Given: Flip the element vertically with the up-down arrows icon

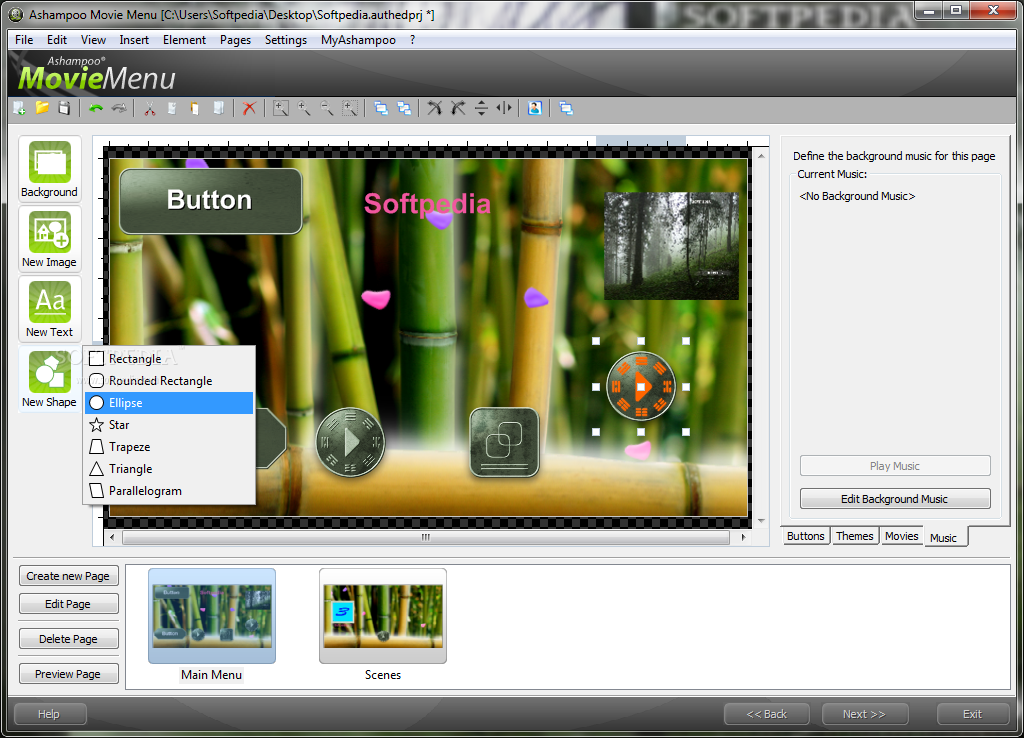Looking at the screenshot, I should [481, 108].
